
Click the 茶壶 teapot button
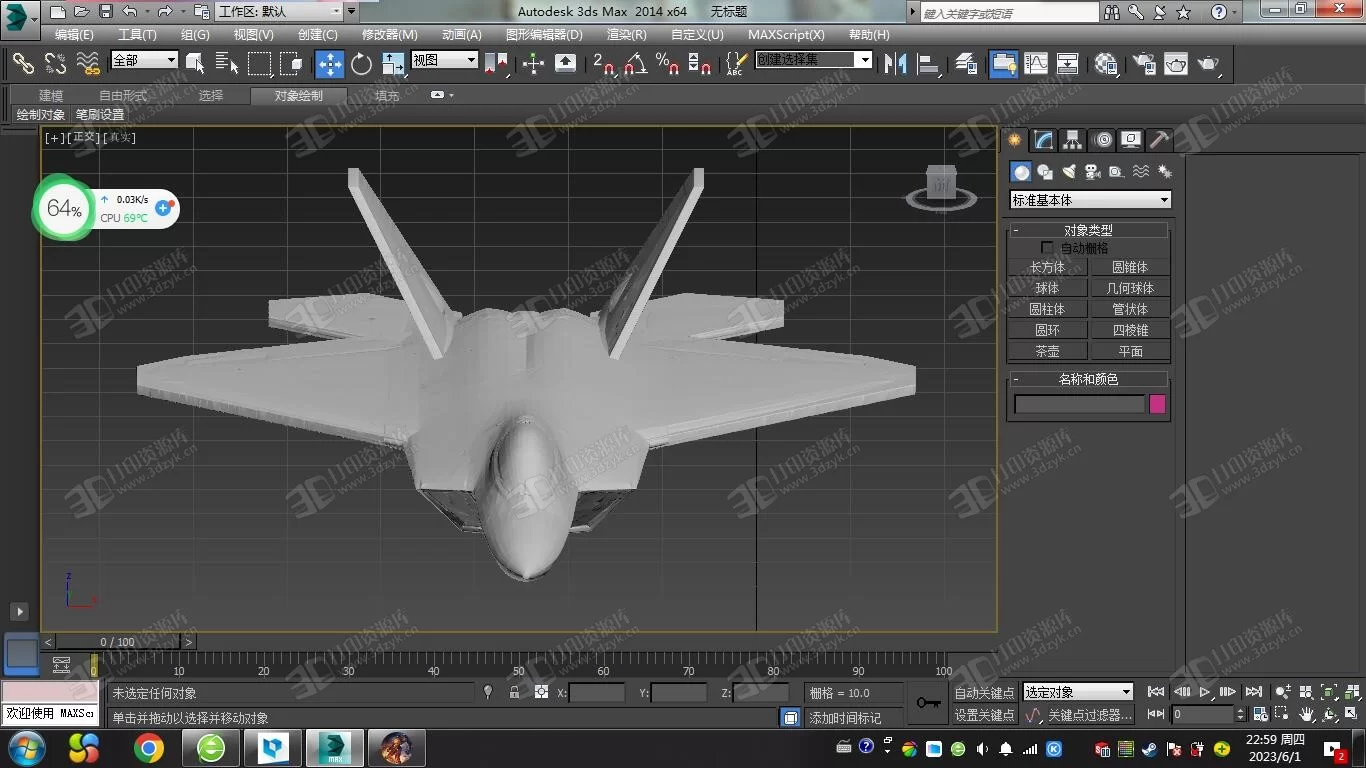(x=1047, y=351)
